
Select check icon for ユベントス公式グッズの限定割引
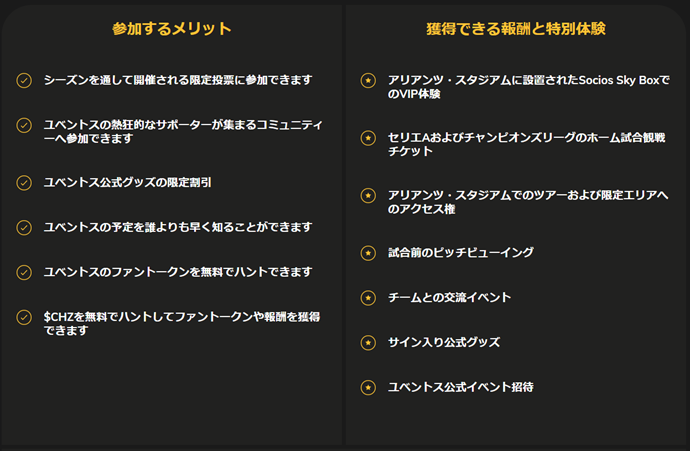[x=24, y=183]
